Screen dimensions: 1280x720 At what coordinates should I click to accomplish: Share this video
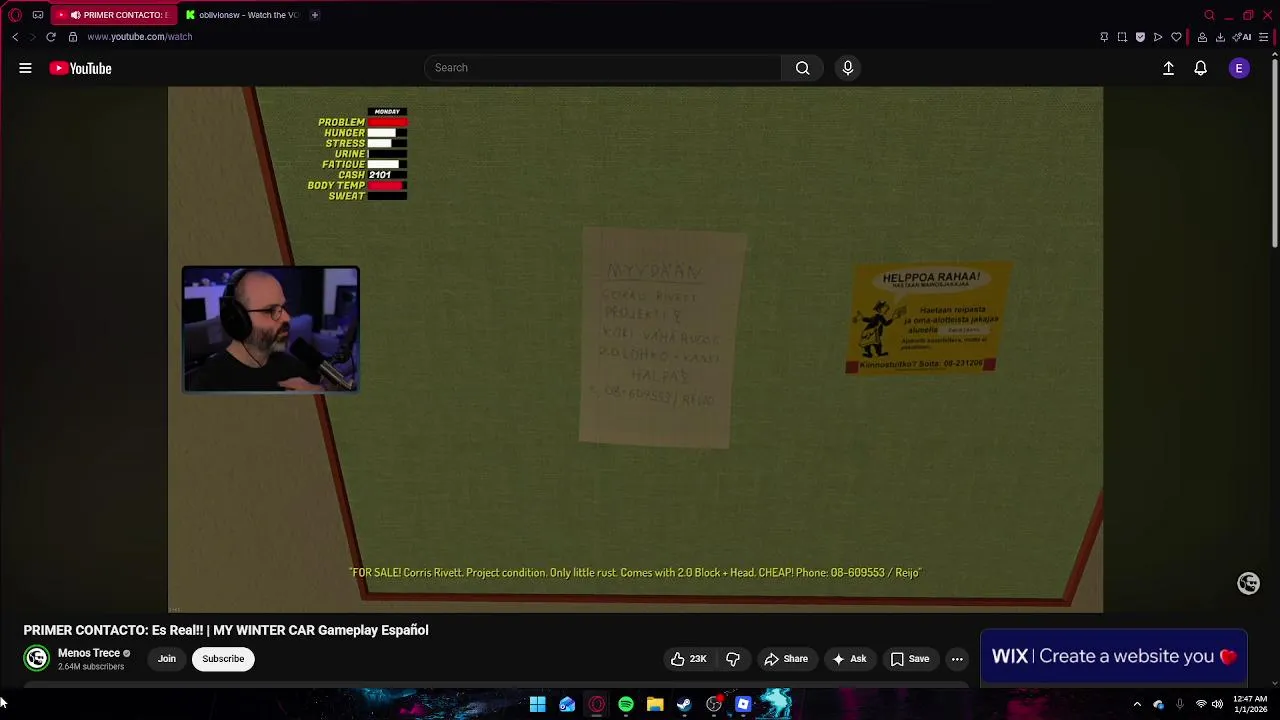point(786,659)
